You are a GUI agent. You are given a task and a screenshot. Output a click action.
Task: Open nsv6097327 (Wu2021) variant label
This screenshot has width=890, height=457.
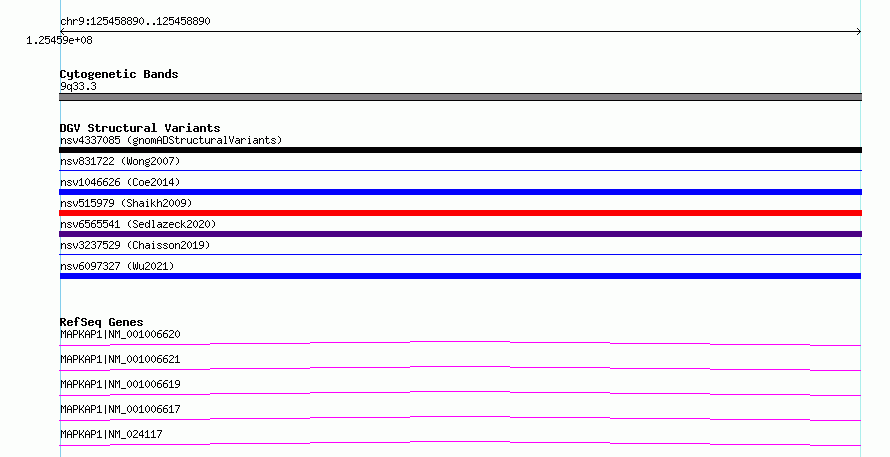coord(117,266)
